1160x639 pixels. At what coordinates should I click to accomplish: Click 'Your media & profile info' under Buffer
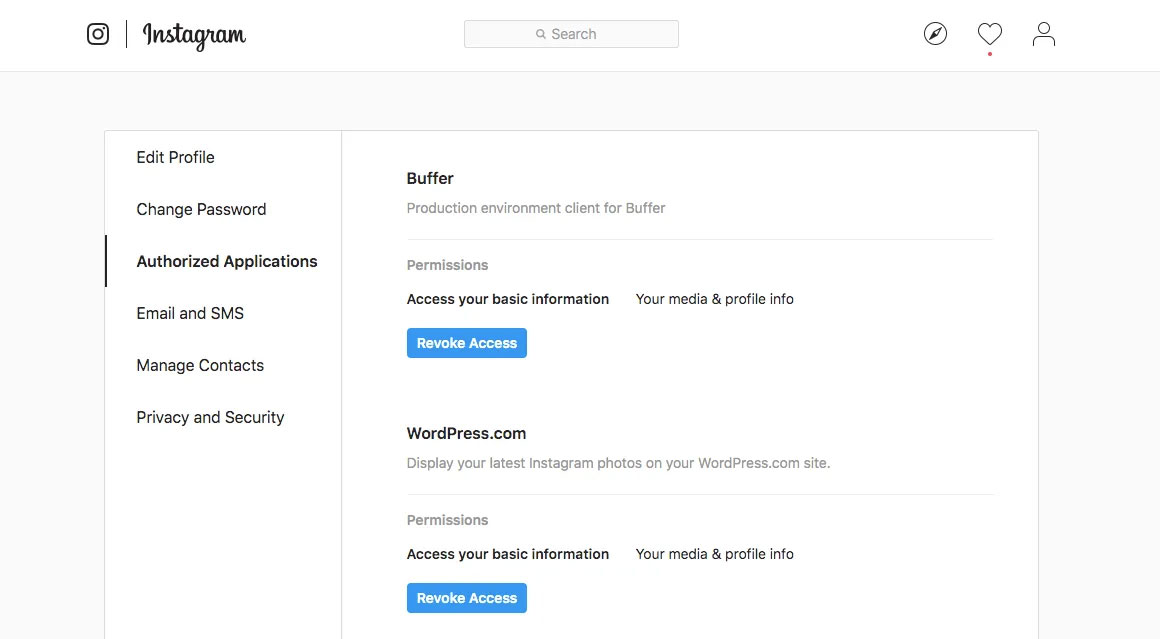point(715,300)
